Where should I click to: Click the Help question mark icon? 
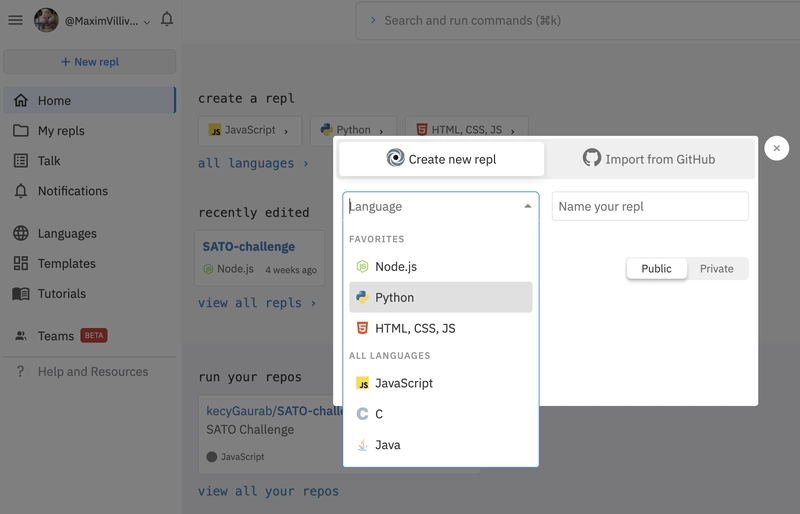click(20, 372)
